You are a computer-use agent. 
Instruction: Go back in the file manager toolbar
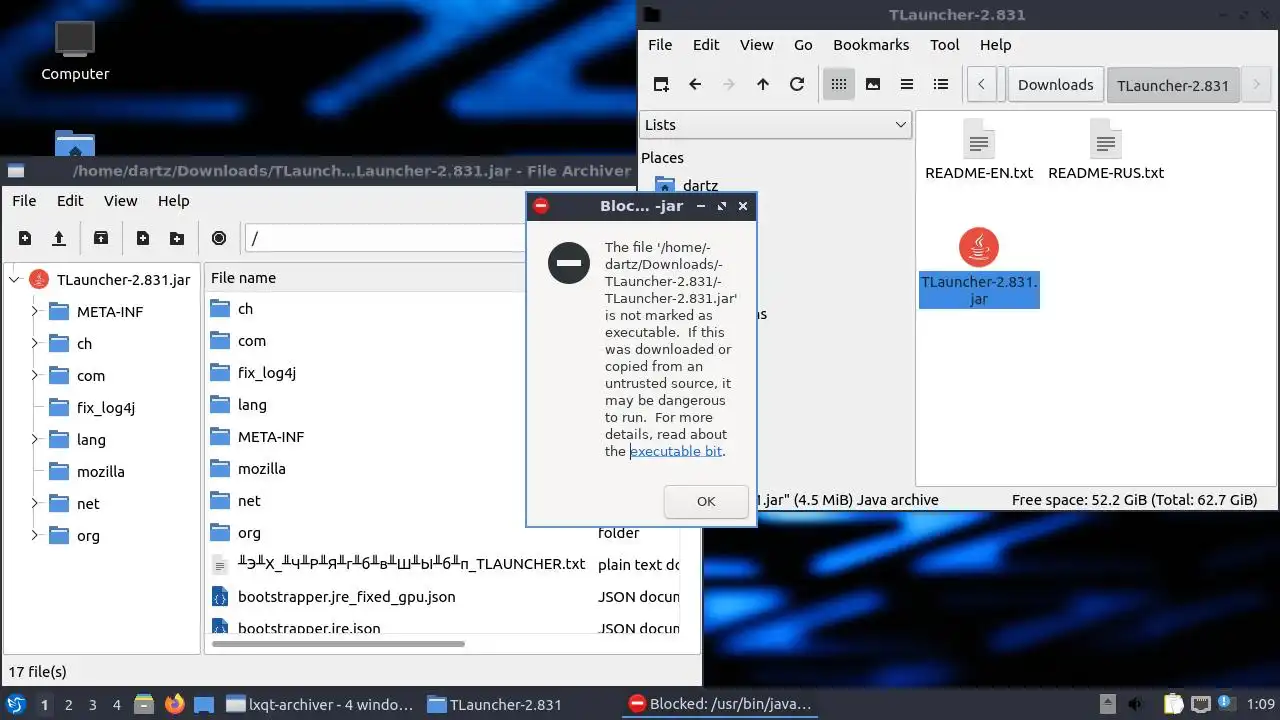point(695,85)
